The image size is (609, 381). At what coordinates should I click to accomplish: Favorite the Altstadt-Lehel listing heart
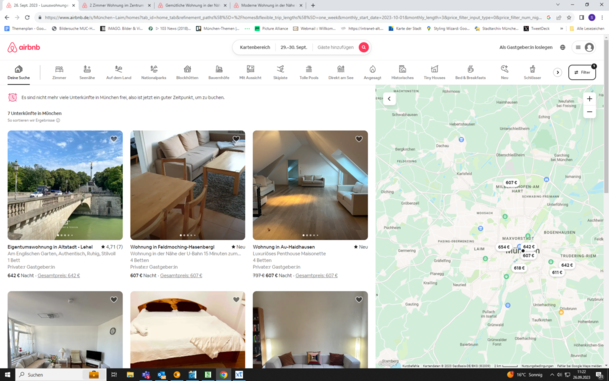pos(114,139)
